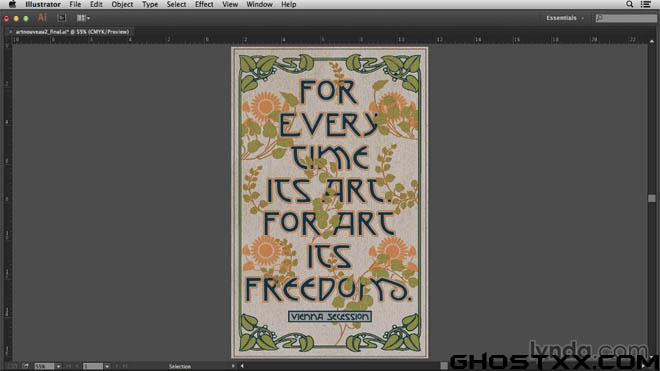Click the Go to Bridge icon
660x371 pixels.
click(x=62, y=18)
